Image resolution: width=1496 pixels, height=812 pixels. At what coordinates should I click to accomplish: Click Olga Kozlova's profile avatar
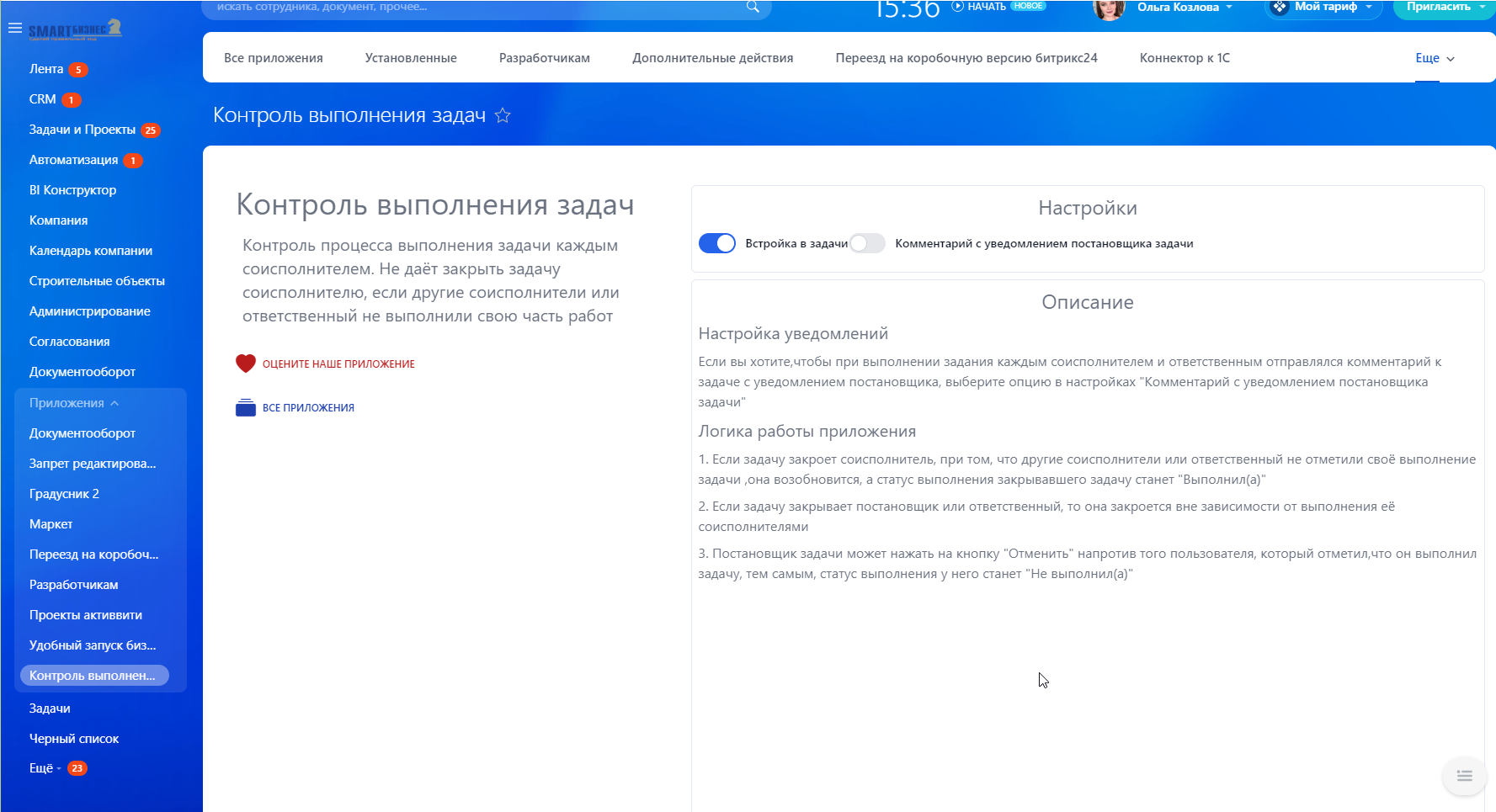(x=1109, y=8)
